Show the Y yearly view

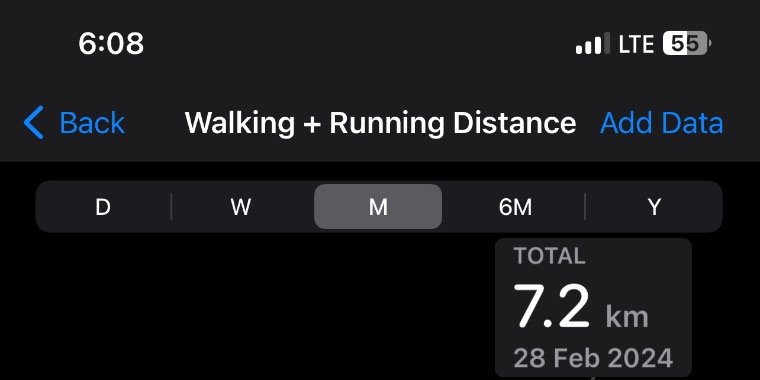[654, 207]
